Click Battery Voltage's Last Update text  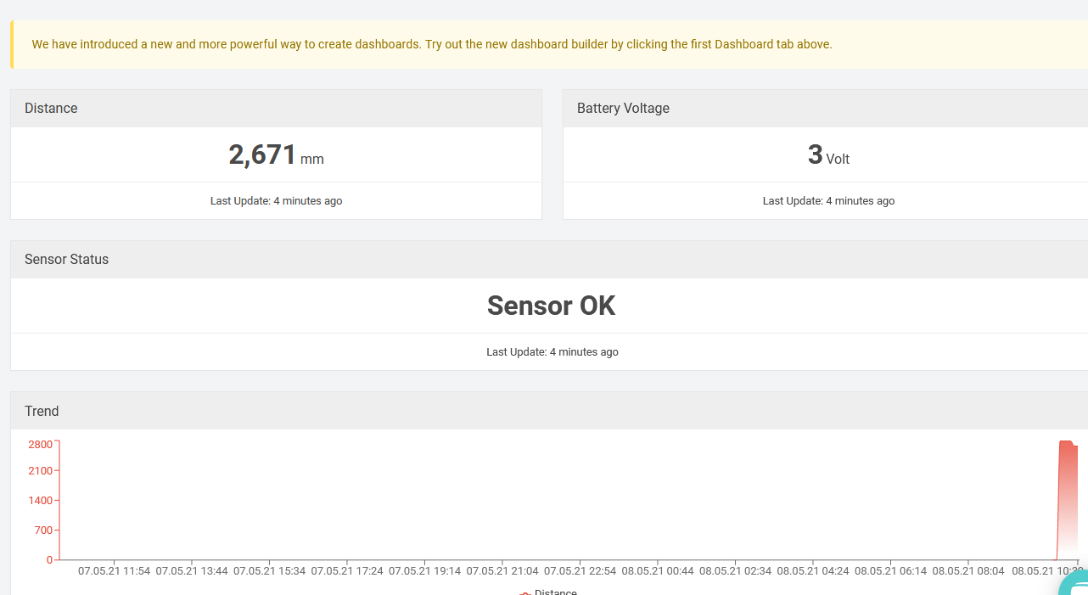tap(828, 201)
